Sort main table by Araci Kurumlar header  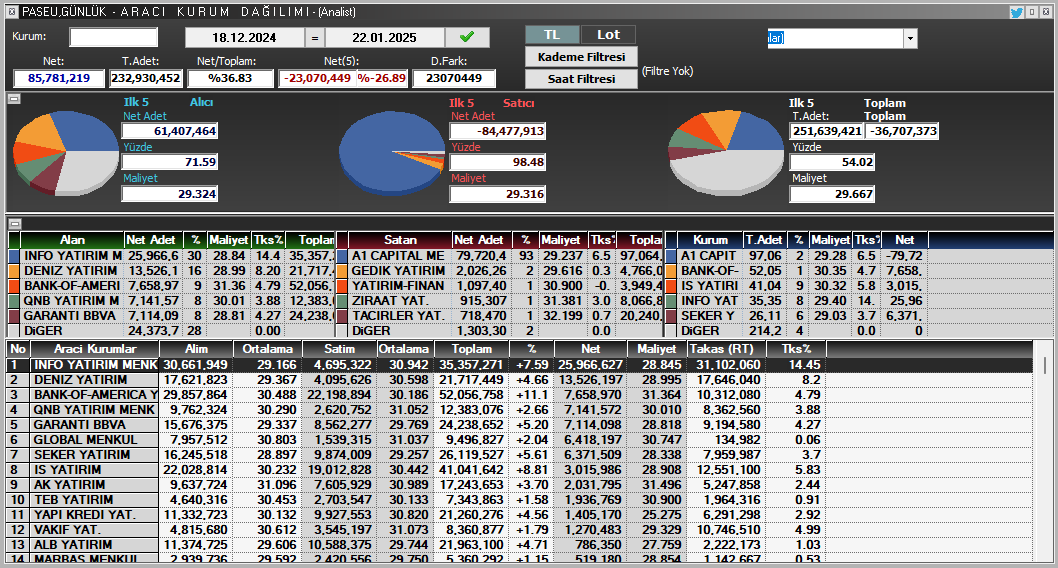click(x=95, y=349)
